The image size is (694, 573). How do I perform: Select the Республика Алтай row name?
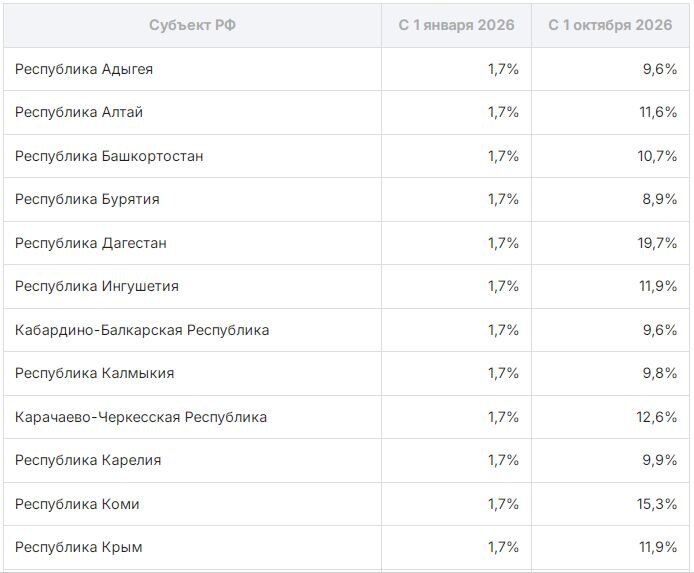click(x=79, y=112)
